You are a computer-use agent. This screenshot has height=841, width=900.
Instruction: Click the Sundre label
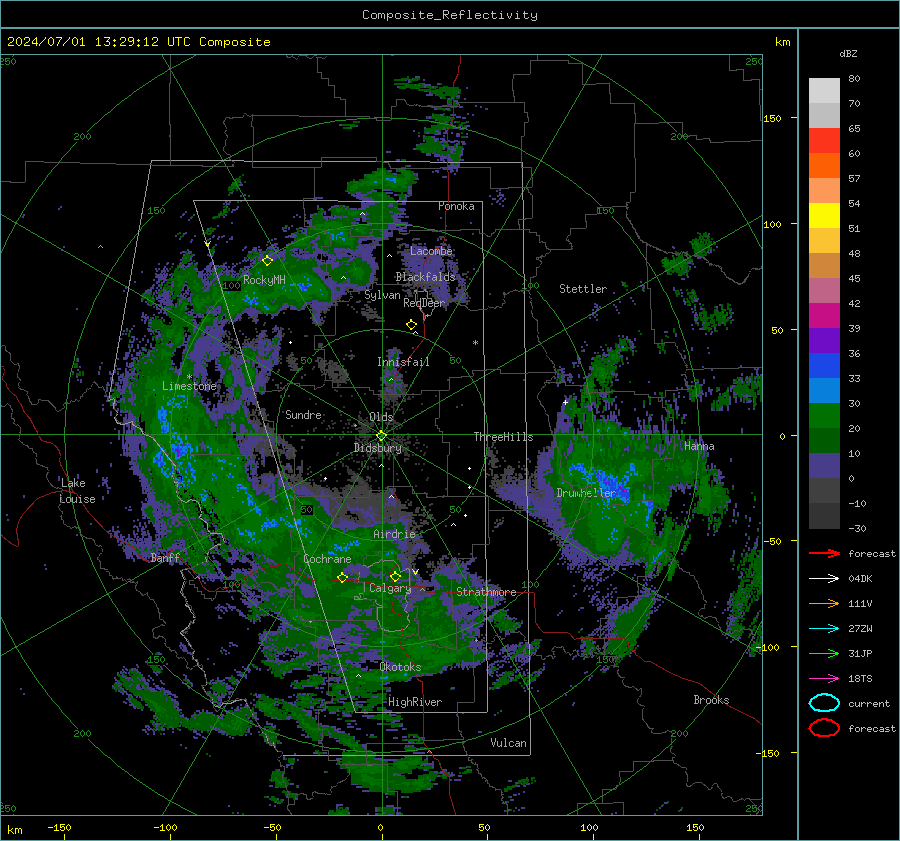(303, 414)
